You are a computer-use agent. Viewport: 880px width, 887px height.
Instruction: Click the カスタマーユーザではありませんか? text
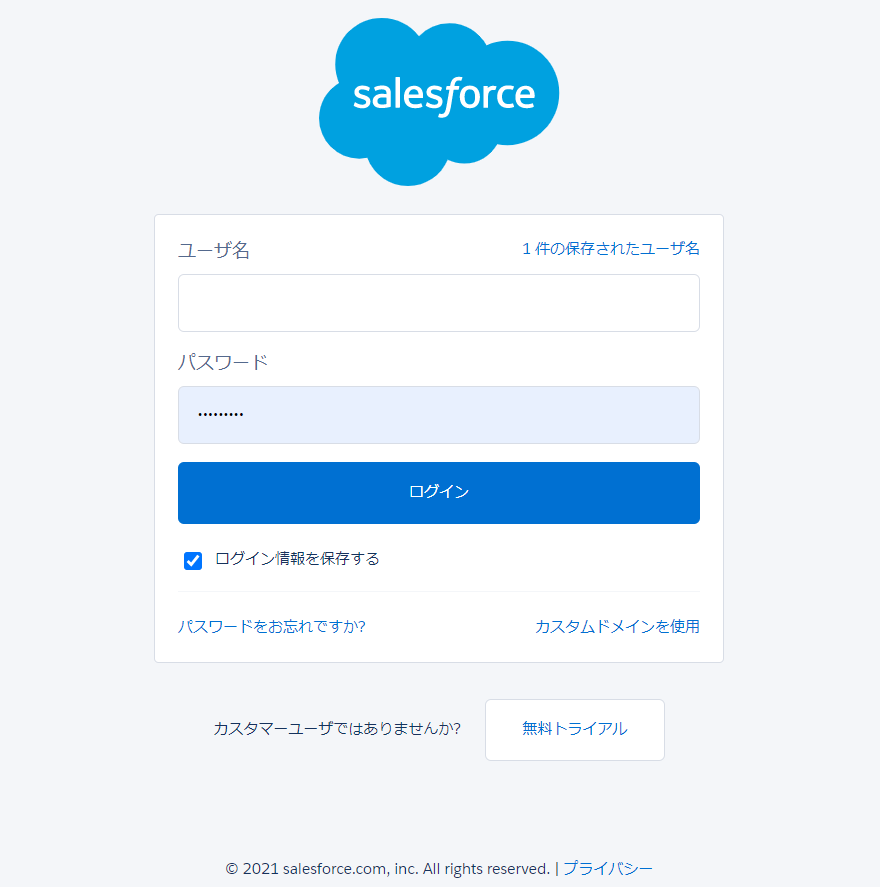337,729
